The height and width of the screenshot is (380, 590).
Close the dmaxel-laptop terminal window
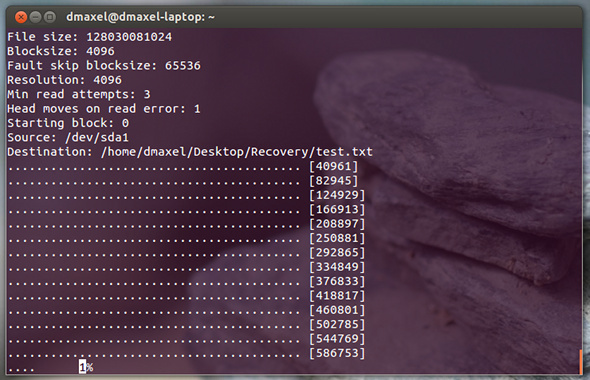pyautogui.click(x=21, y=17)
